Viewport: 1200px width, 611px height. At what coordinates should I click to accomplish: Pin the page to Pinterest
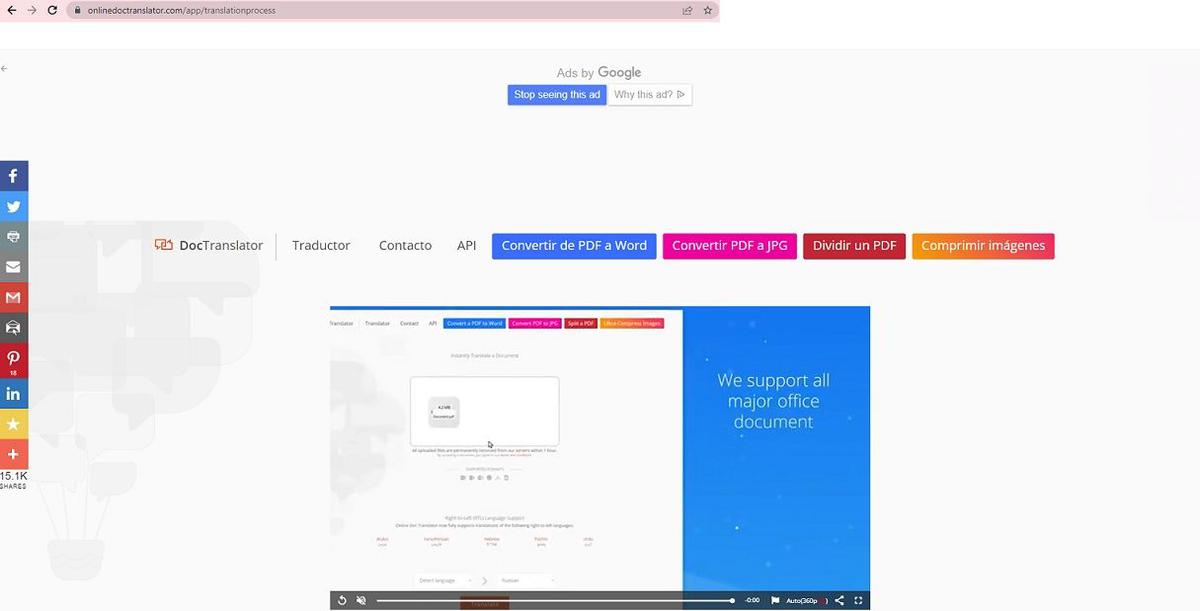pyautogui.click(x=13, y=358)
